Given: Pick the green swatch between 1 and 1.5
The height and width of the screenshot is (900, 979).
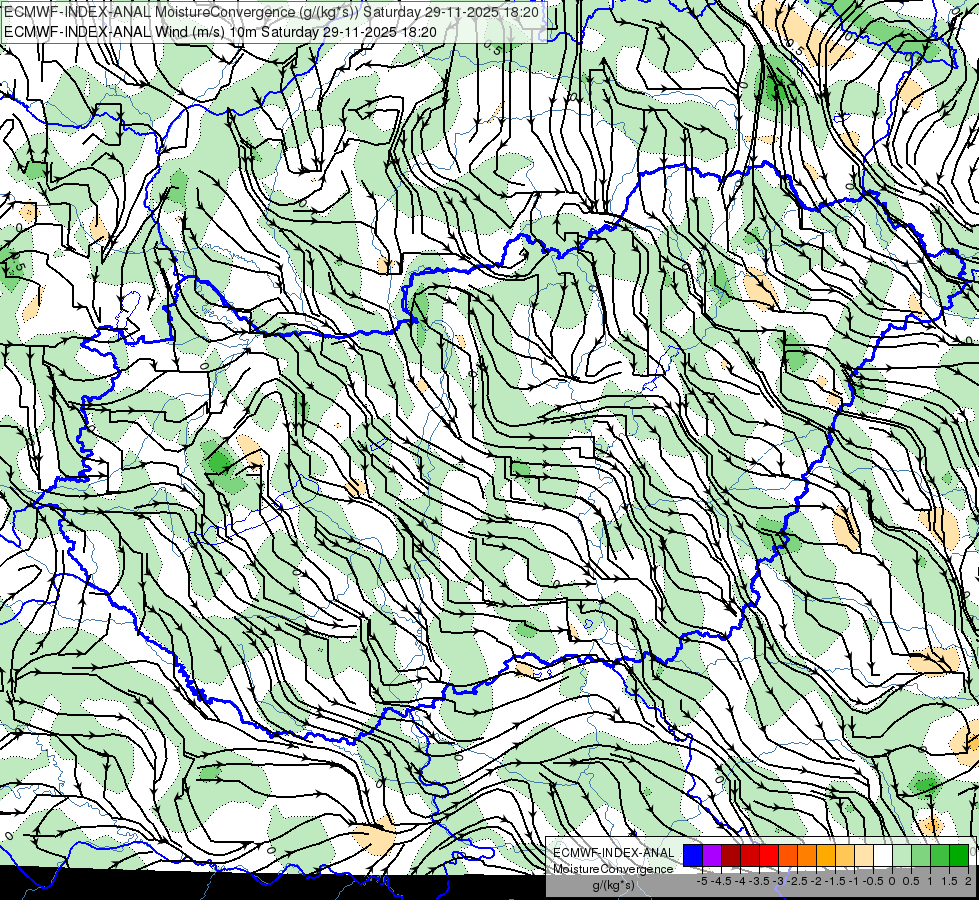Looking at the screenshot, I should pyautogui.click(x=940, y=856).
